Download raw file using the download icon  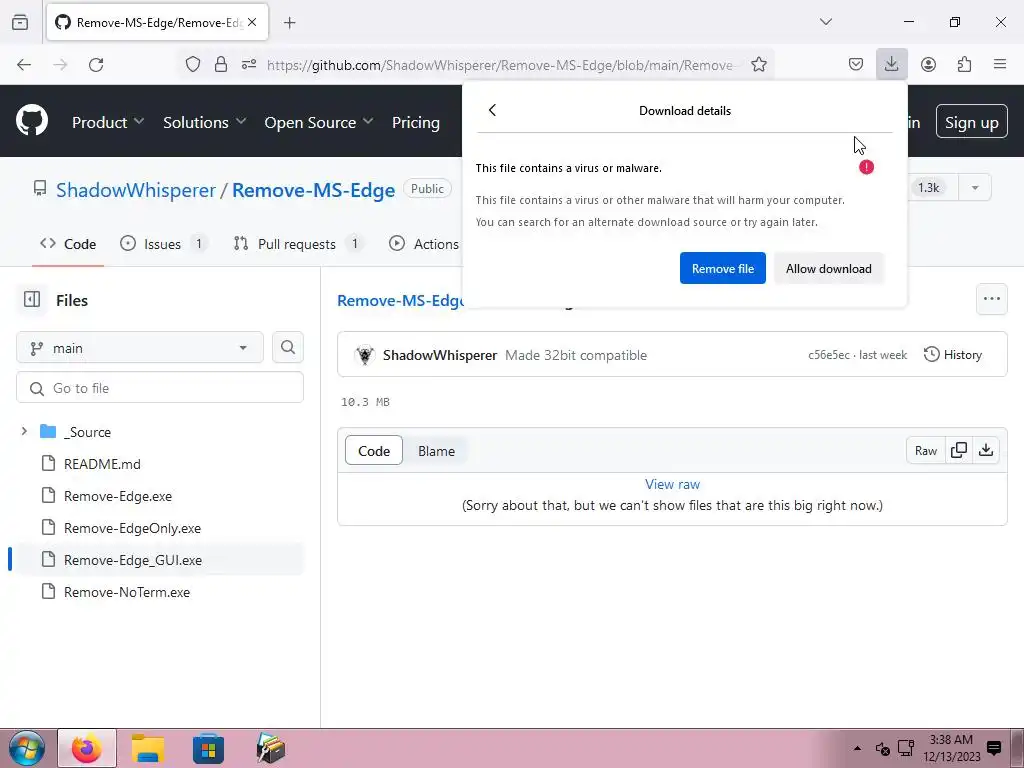[985, 451]
